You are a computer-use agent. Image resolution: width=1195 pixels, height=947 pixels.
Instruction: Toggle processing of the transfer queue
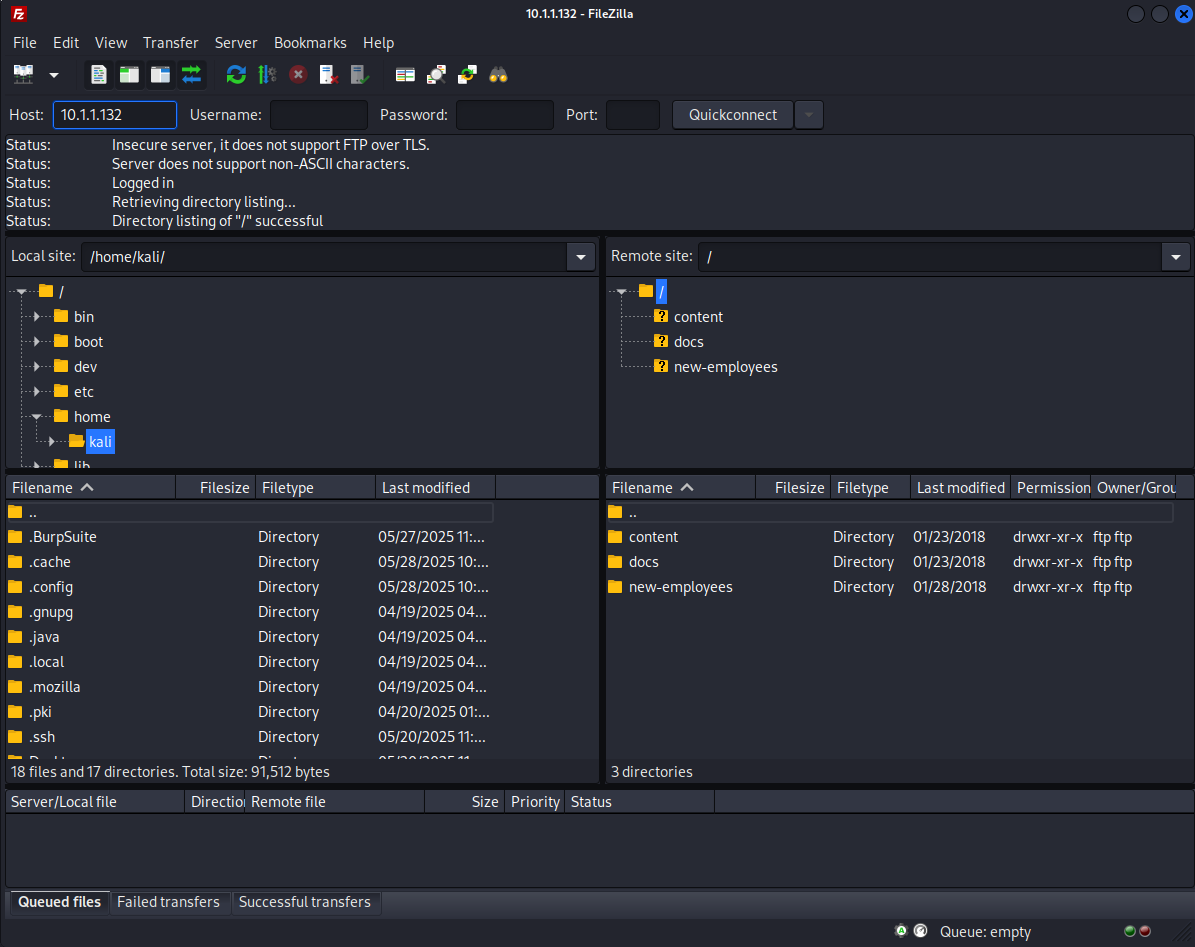[267, 74]
